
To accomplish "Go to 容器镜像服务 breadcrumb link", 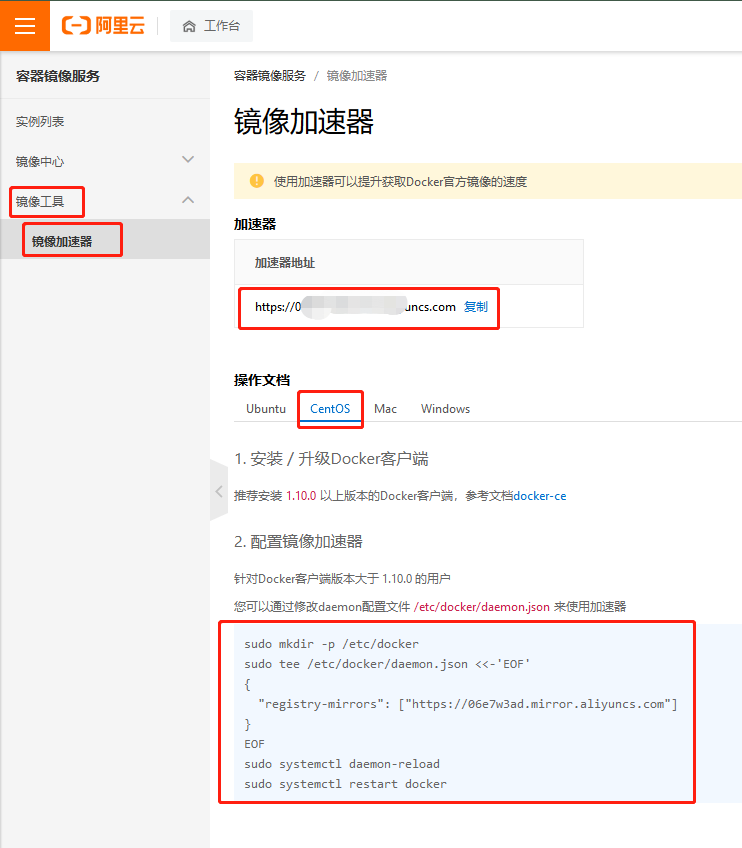I will tap(269, 76).
